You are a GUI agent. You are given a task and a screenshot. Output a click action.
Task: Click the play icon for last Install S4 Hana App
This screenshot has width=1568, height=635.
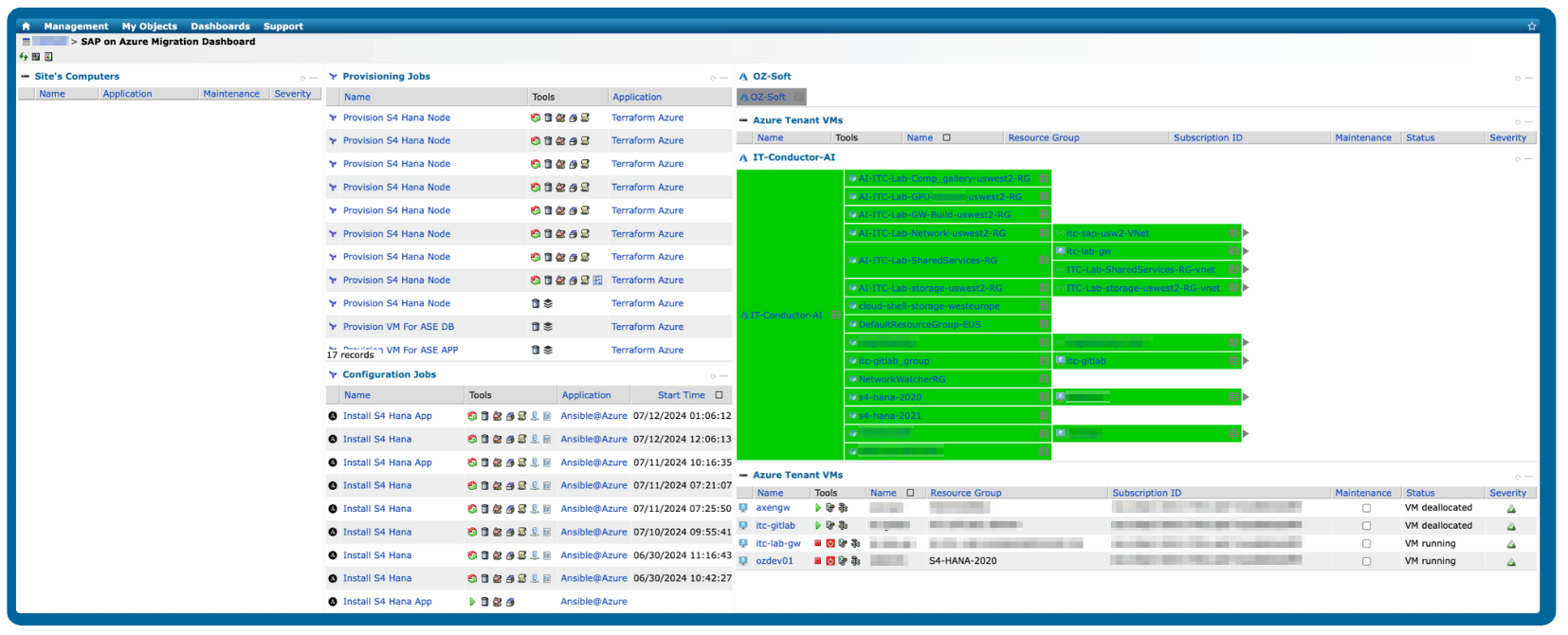(472, 602)
